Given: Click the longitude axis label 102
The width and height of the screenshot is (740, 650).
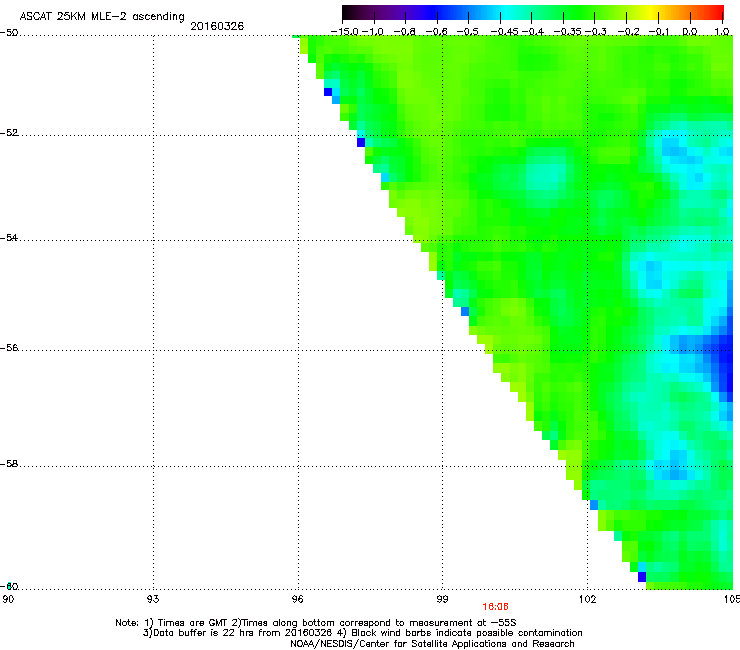Looking at the screenshot, I should coord(587,599).
